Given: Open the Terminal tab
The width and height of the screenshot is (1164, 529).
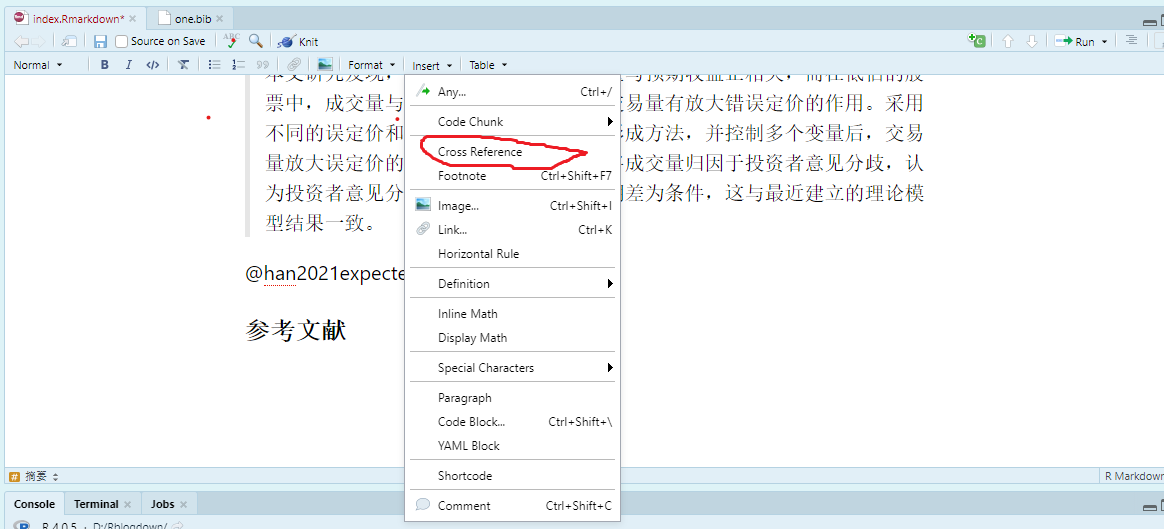Looking at the screenshot, I should (x=96, y=504).
